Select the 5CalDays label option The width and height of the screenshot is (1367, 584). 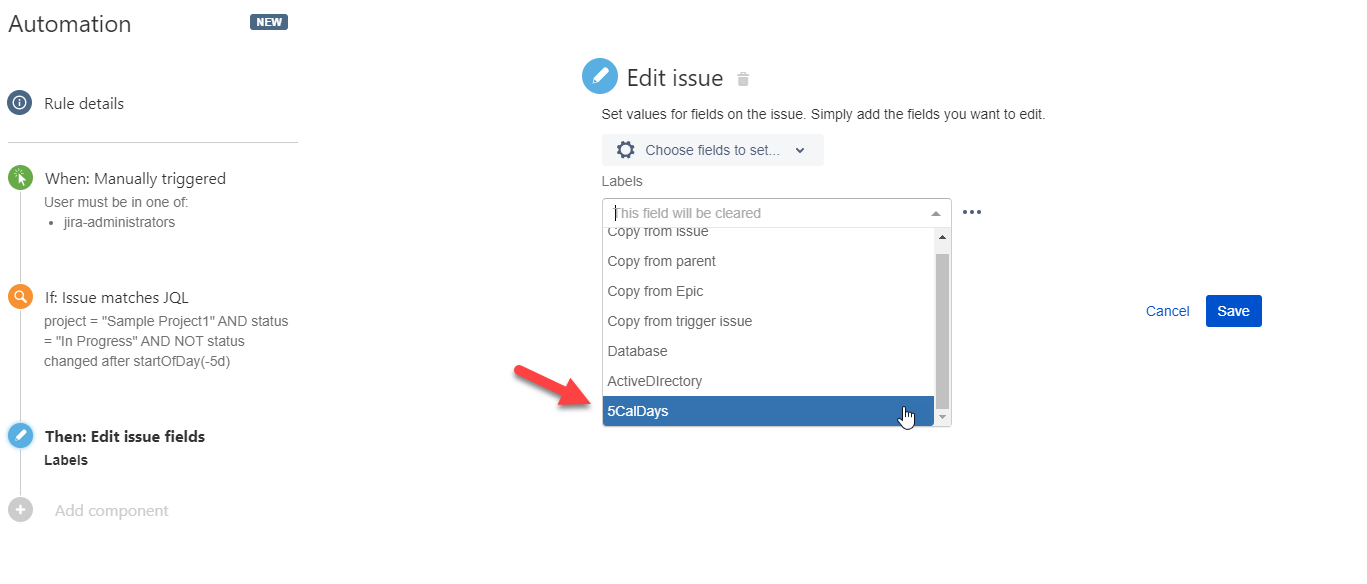click(768, 411)
